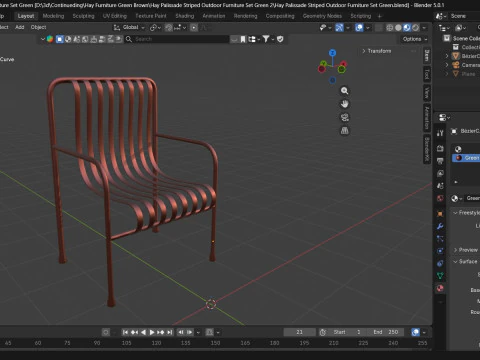Click the bookmark icon beside search
This screenshot has height=360, width=480.
pos(243,39)
